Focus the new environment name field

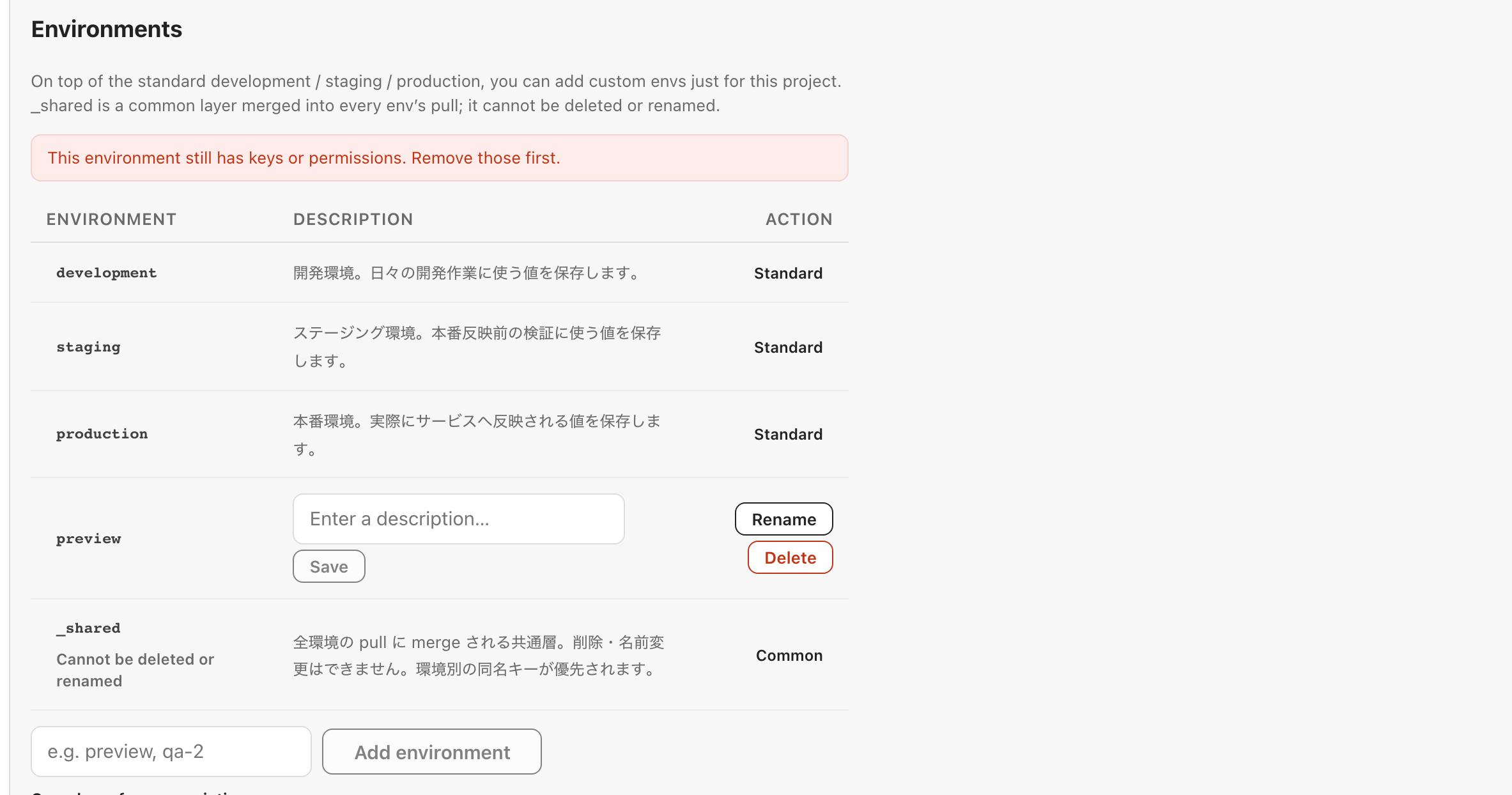[x=171, y=752]
